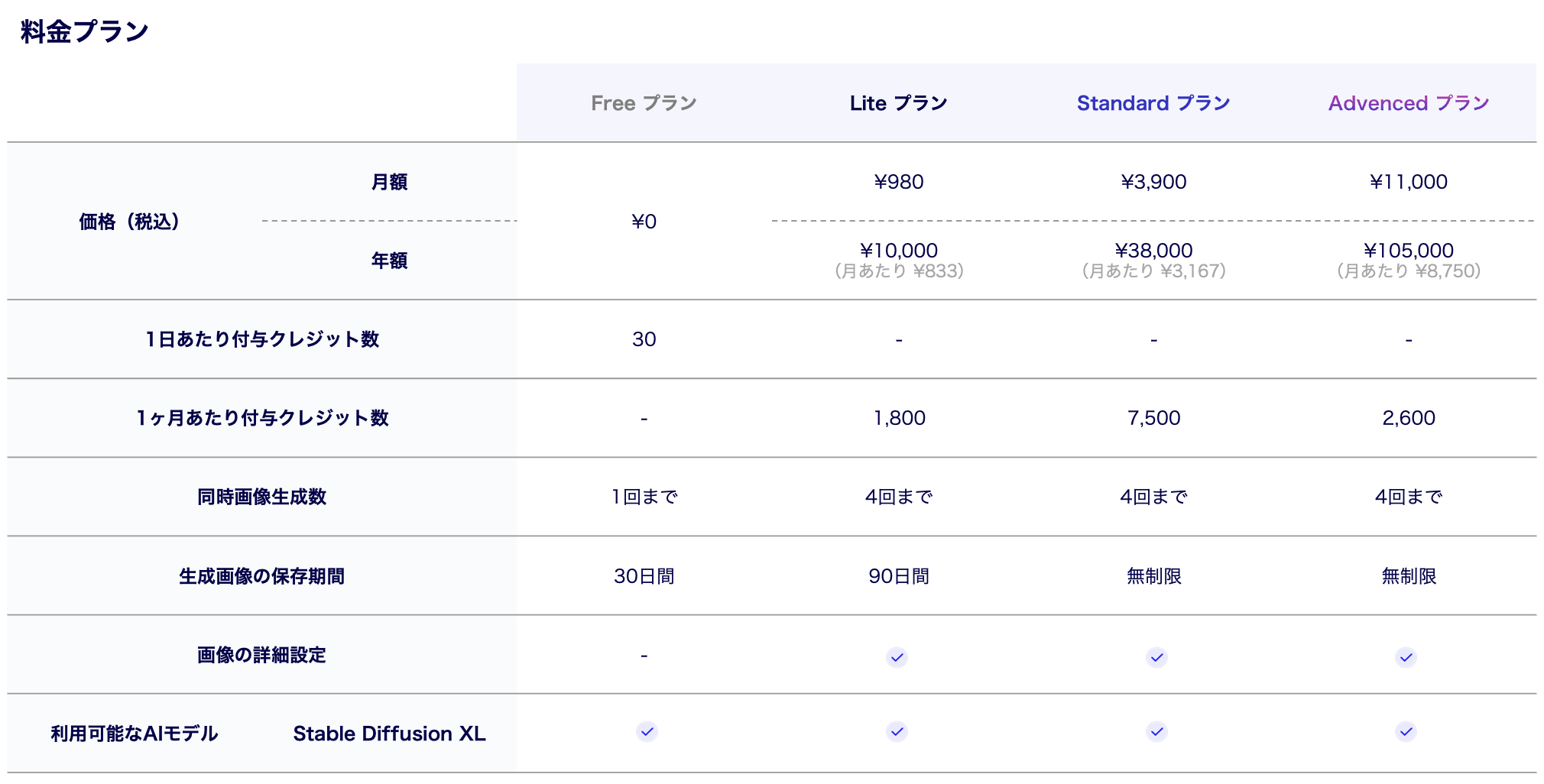Select the Advenced プラン column header
1544x784 pixels.
pos(1408,103)
